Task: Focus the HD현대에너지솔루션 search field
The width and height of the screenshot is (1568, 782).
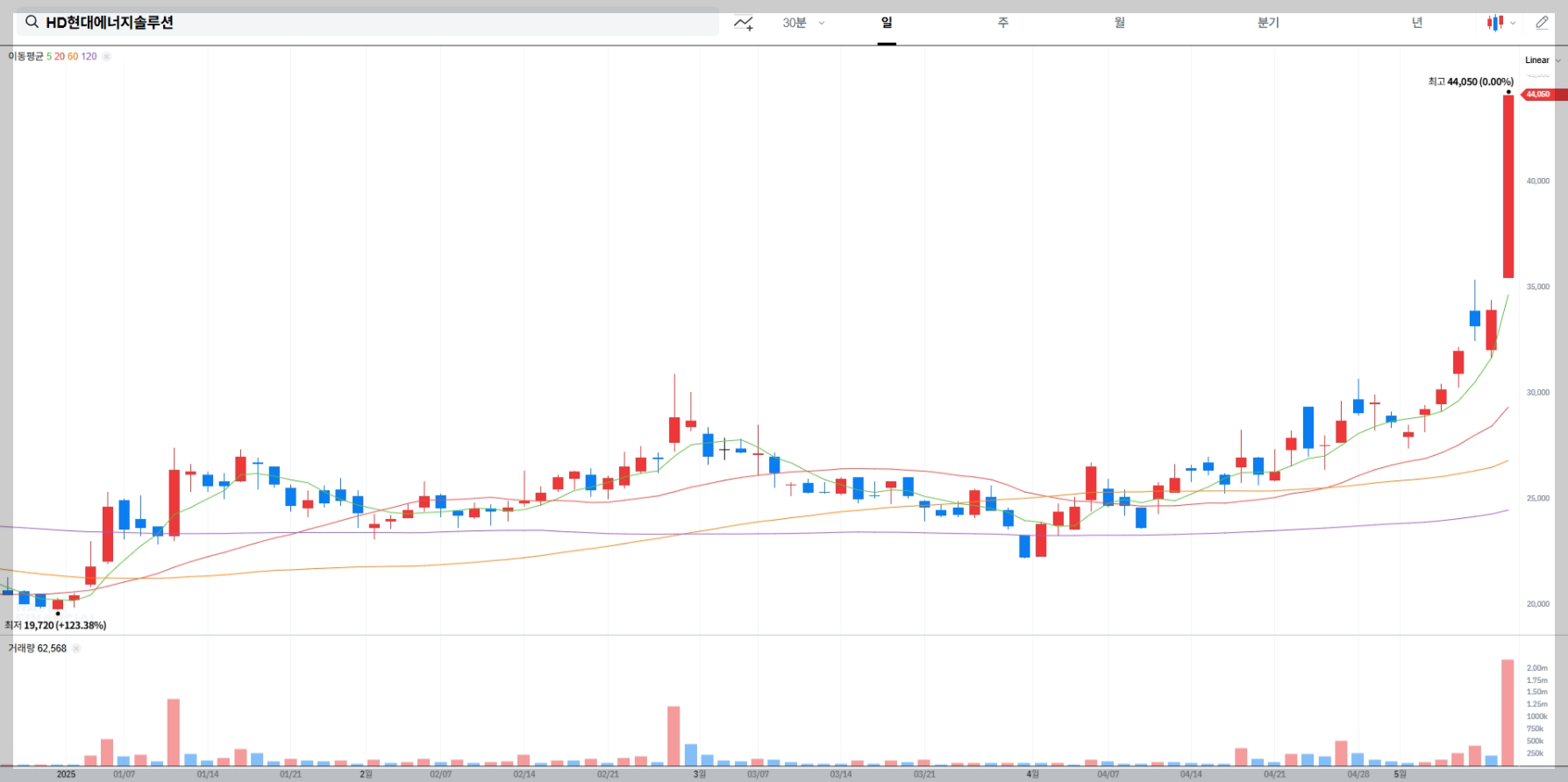Action: coord(367,23)
